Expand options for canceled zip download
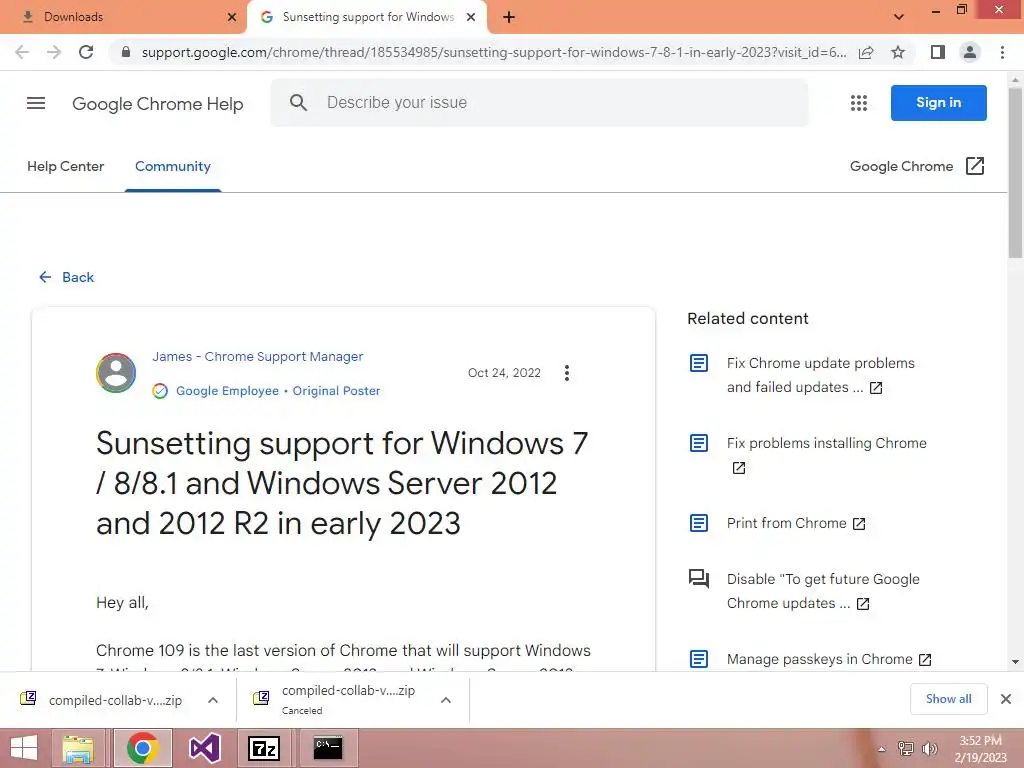 point(446,700)
